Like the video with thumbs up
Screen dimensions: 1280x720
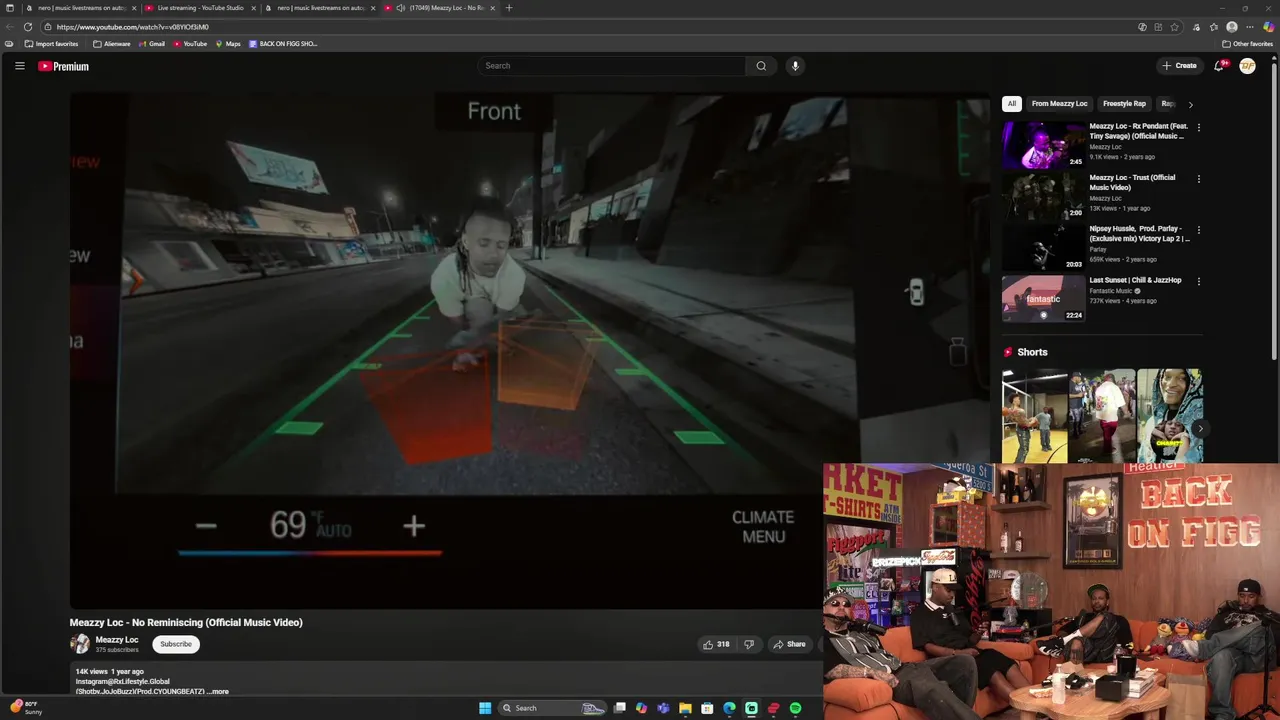[x=716, y=644]
